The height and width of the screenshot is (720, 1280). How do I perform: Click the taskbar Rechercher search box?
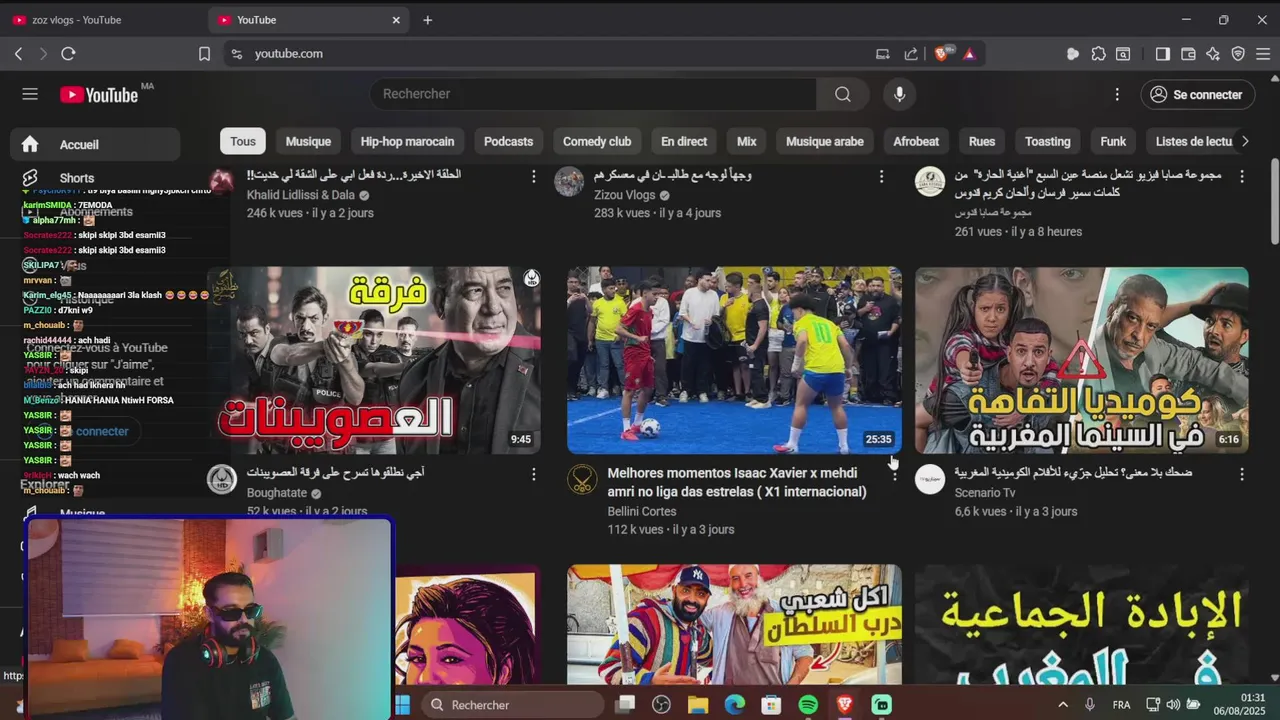[512, 705]
